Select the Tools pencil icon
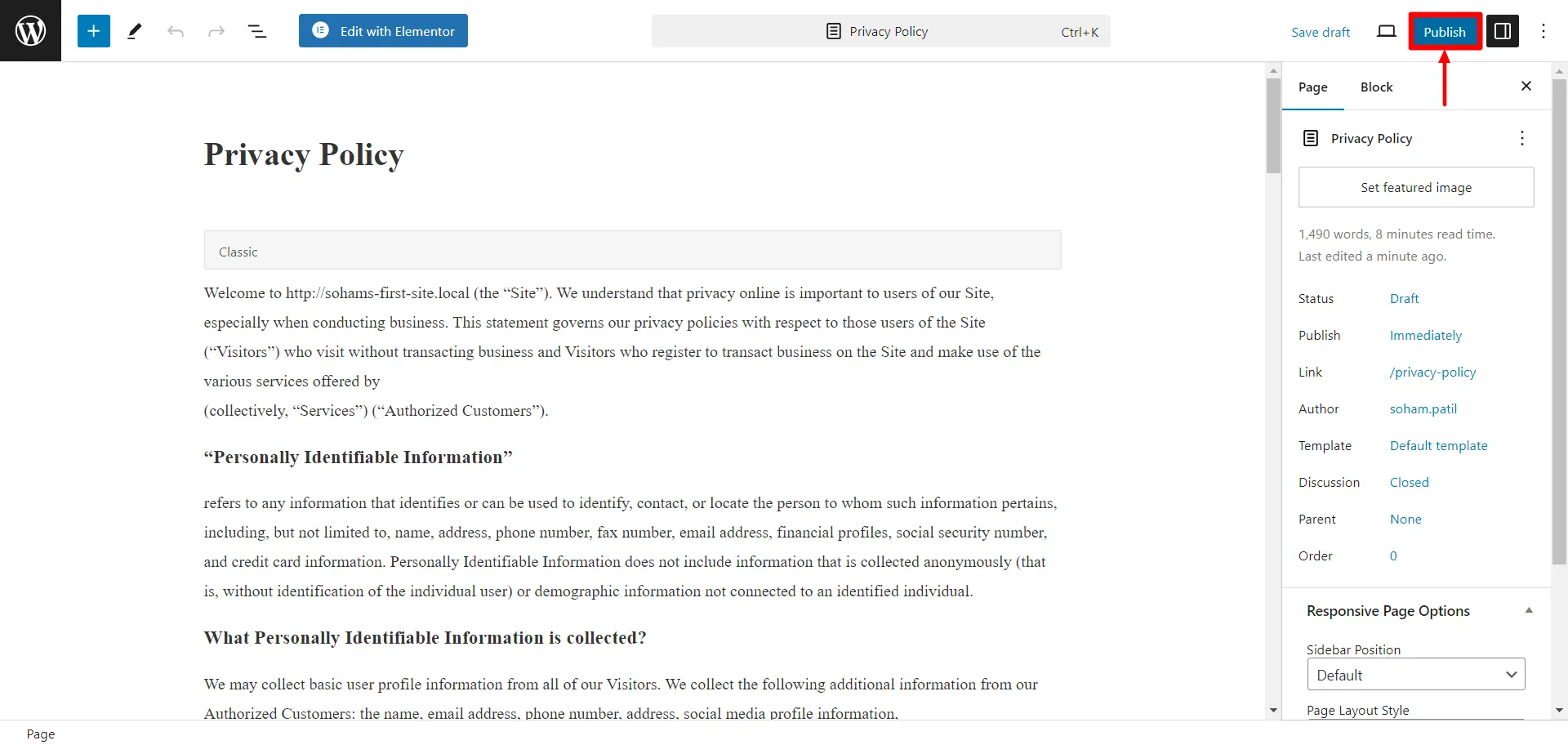The image size is (1568, 745). (134, 30)
